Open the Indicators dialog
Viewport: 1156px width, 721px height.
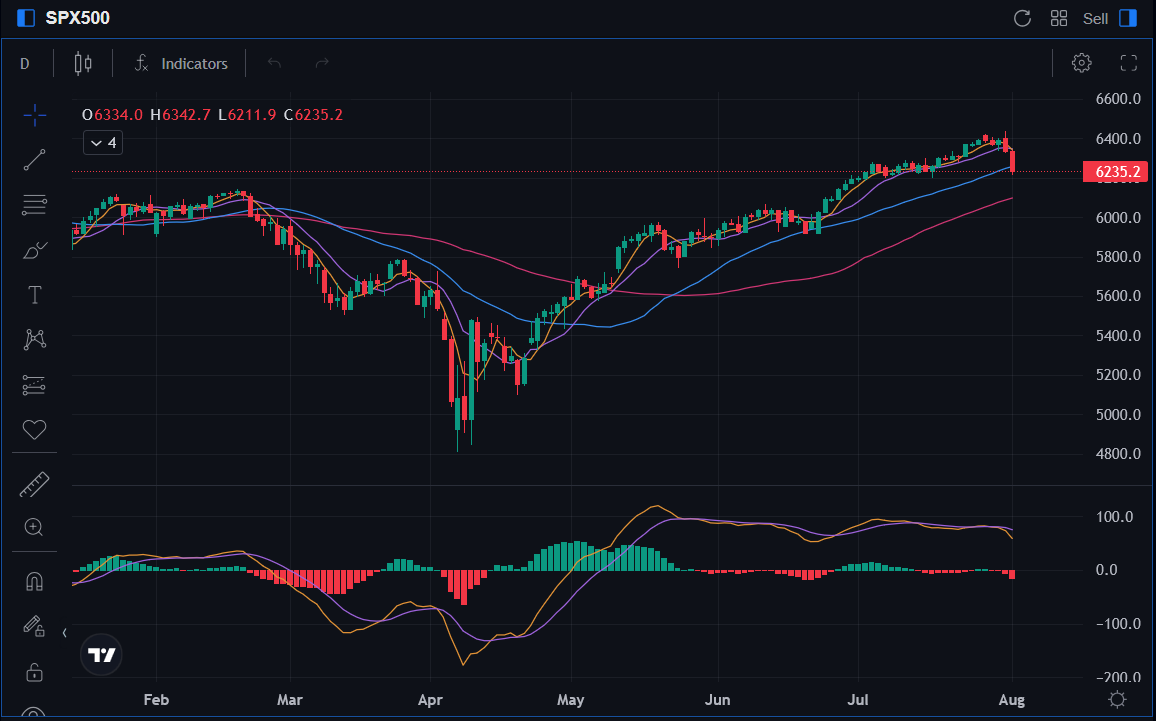point(181,63)
